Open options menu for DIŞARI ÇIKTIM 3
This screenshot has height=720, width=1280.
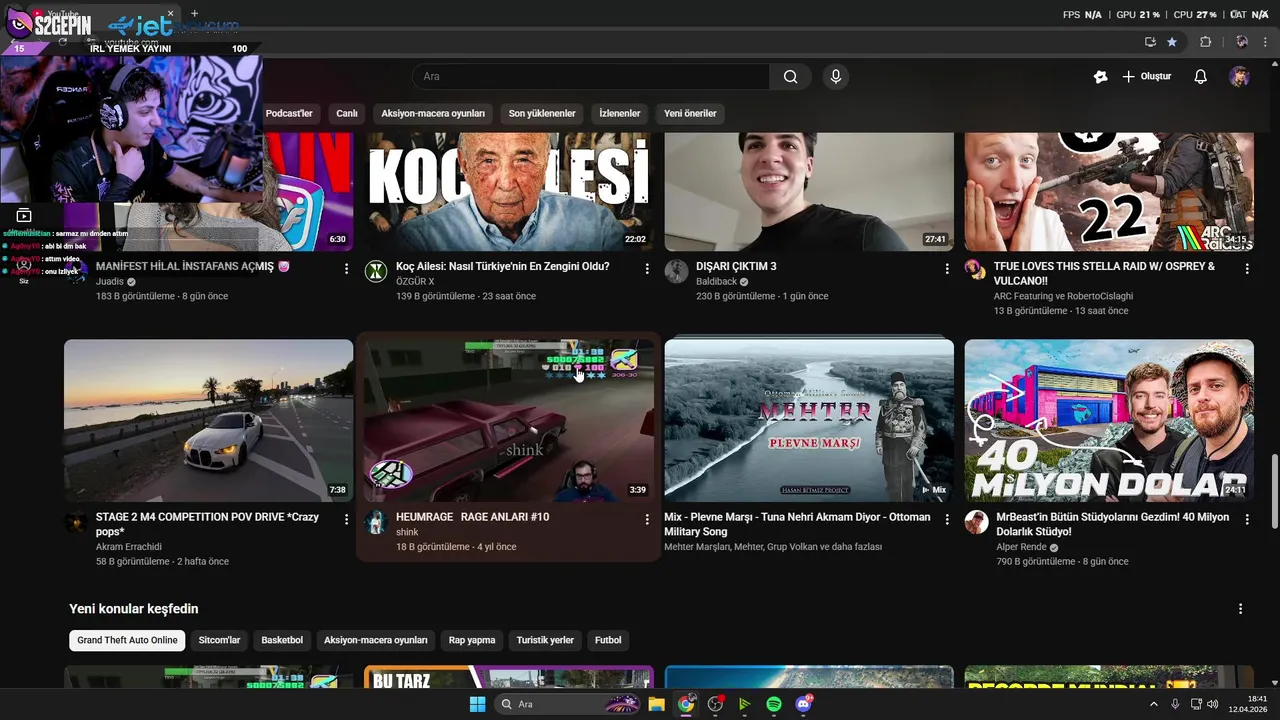947,269
